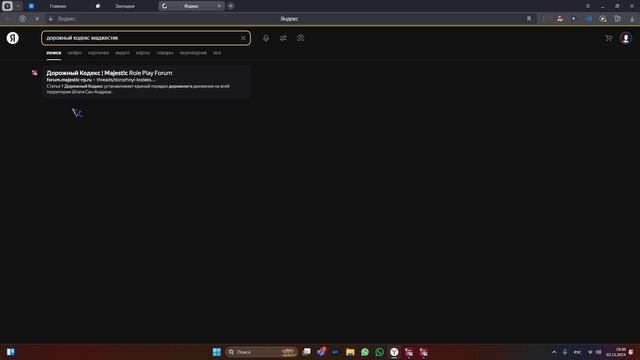The image size is (640, 360).
Task: Switch to the Закладки browser tab
Action: (124, 6)
